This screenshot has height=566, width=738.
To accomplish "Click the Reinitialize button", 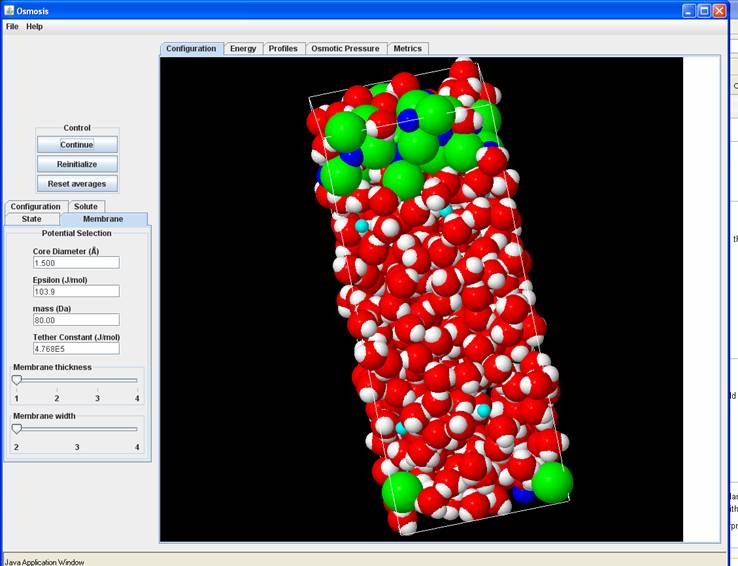I will tap(77, 164).
